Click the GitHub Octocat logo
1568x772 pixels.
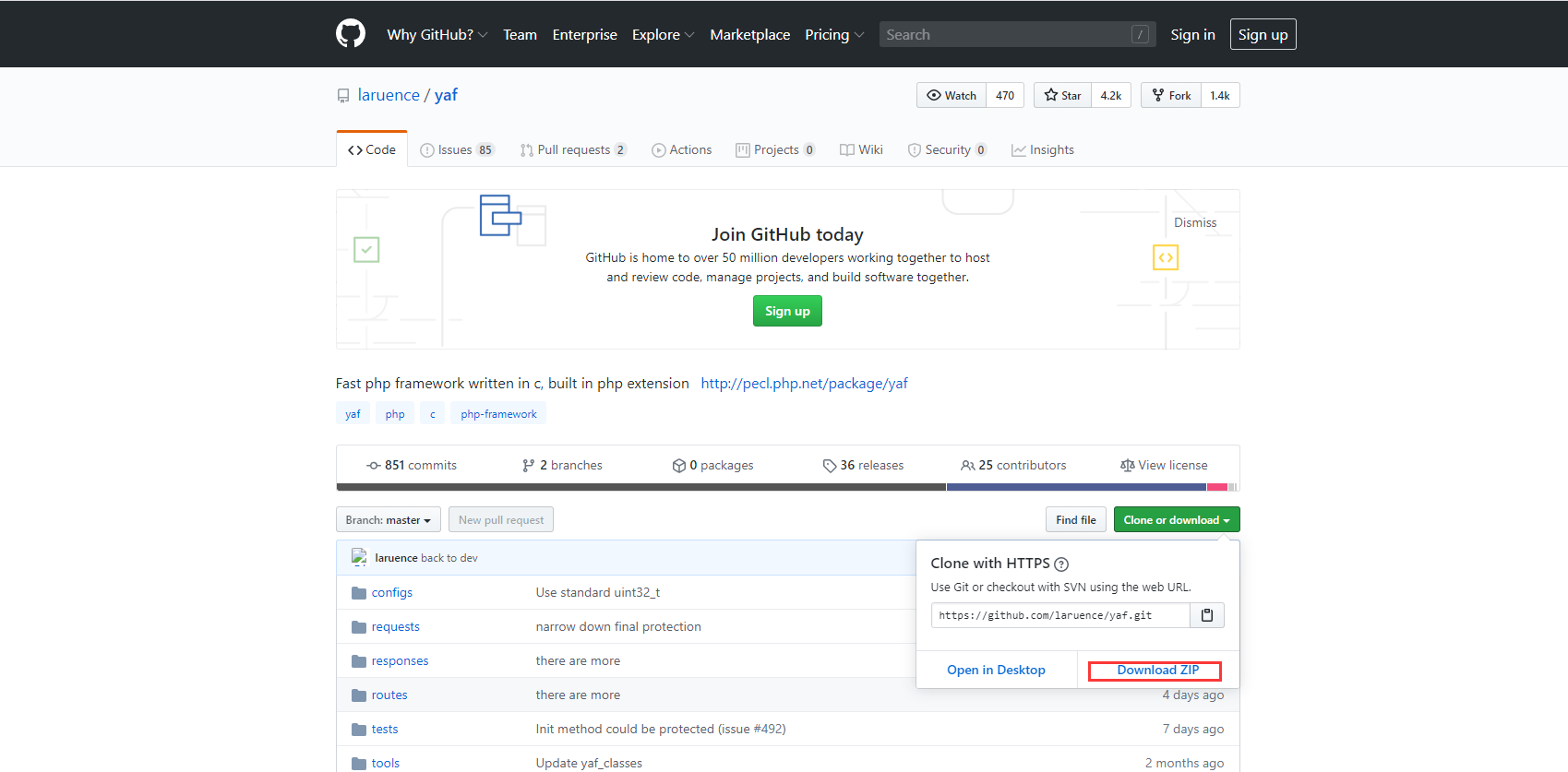click(x=351, y=34)
